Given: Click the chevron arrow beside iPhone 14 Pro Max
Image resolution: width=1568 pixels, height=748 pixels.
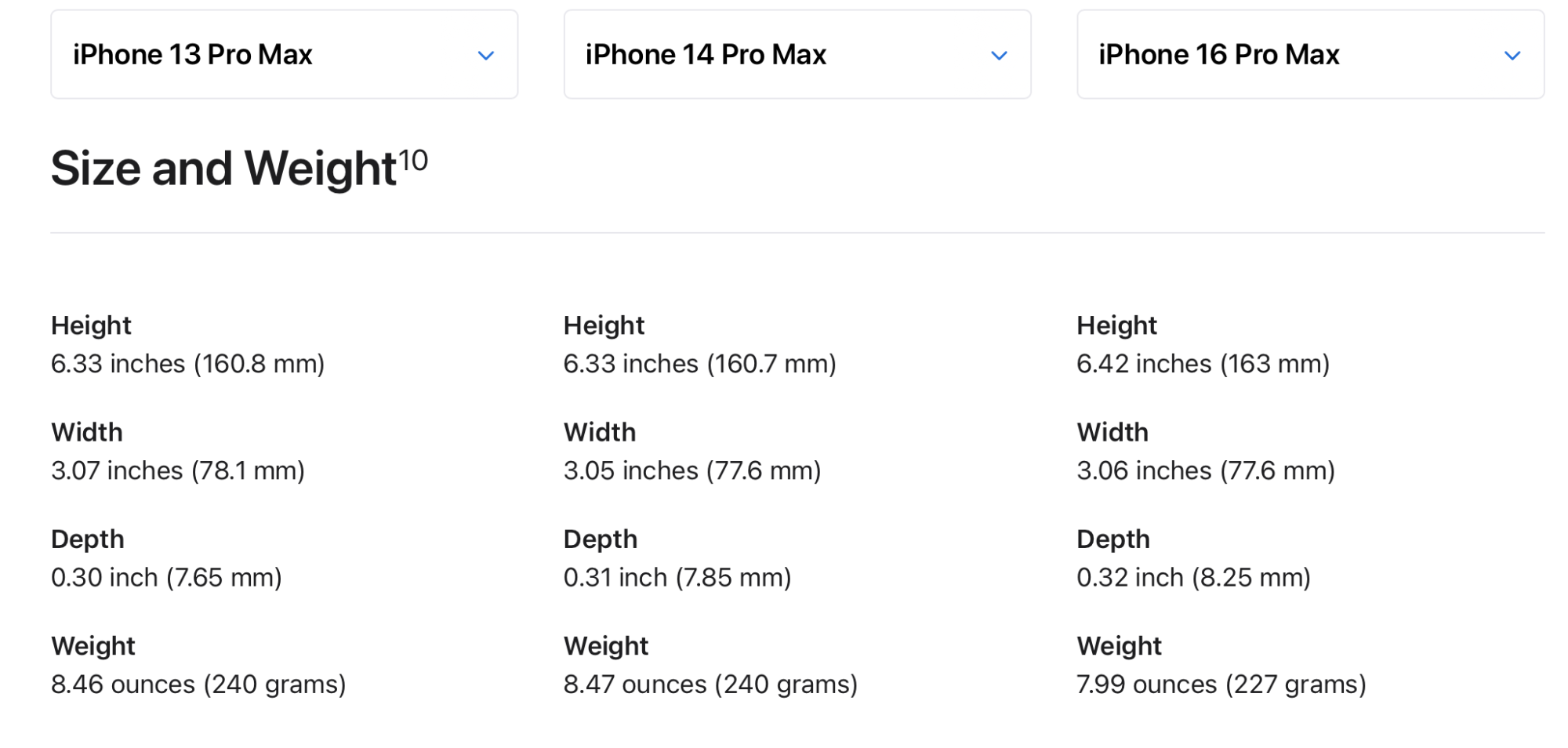Looking at the screenshot, I should pyautogui.click(x=999, y=56).
